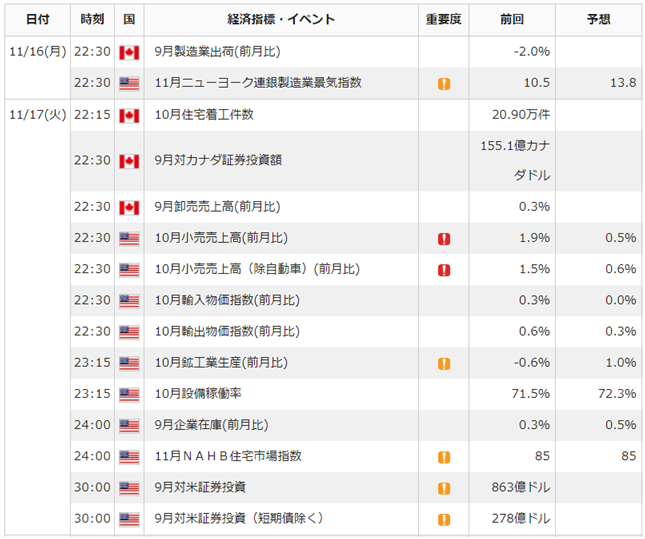
Task: Select the 前回 column header
Action: (512, 19)
